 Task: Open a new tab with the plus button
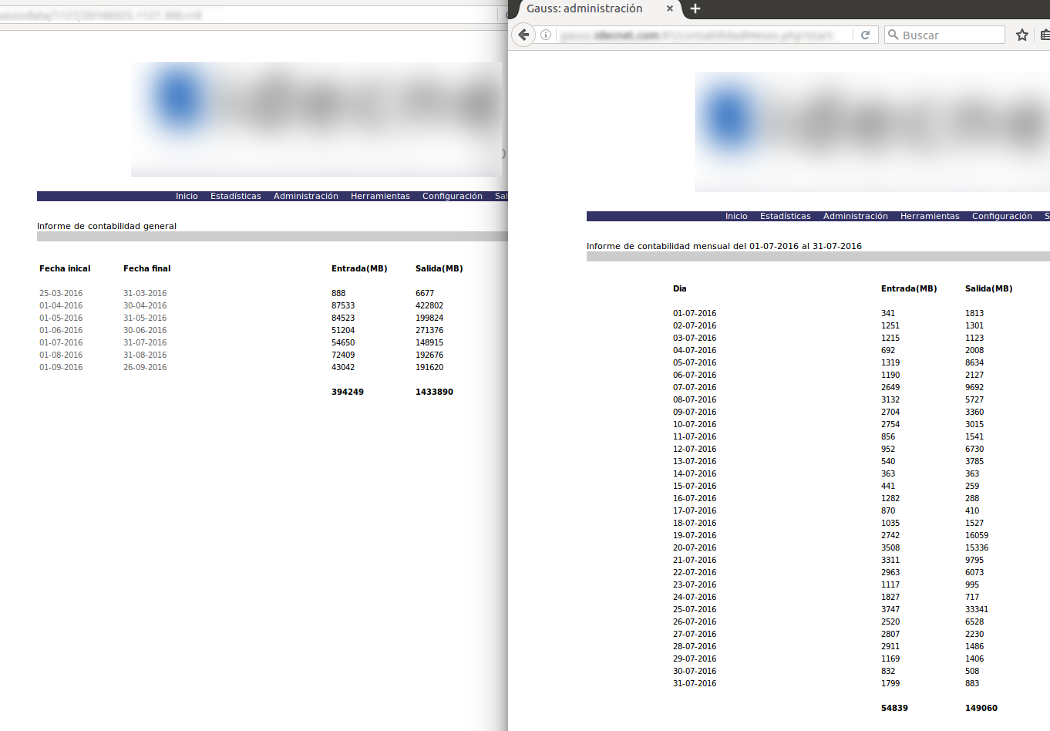[696, 9]
